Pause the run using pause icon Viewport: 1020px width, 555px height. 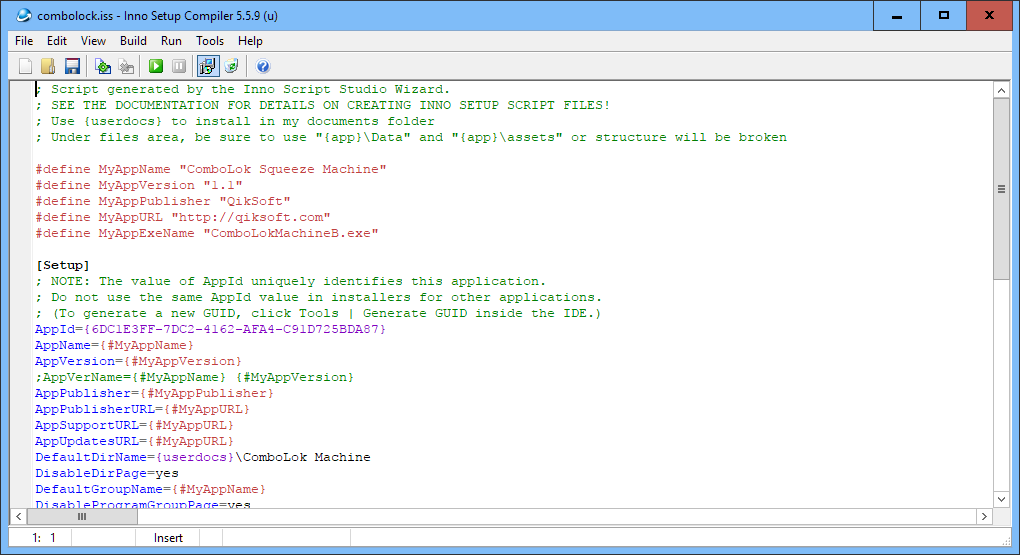click(x=179, y=66)
